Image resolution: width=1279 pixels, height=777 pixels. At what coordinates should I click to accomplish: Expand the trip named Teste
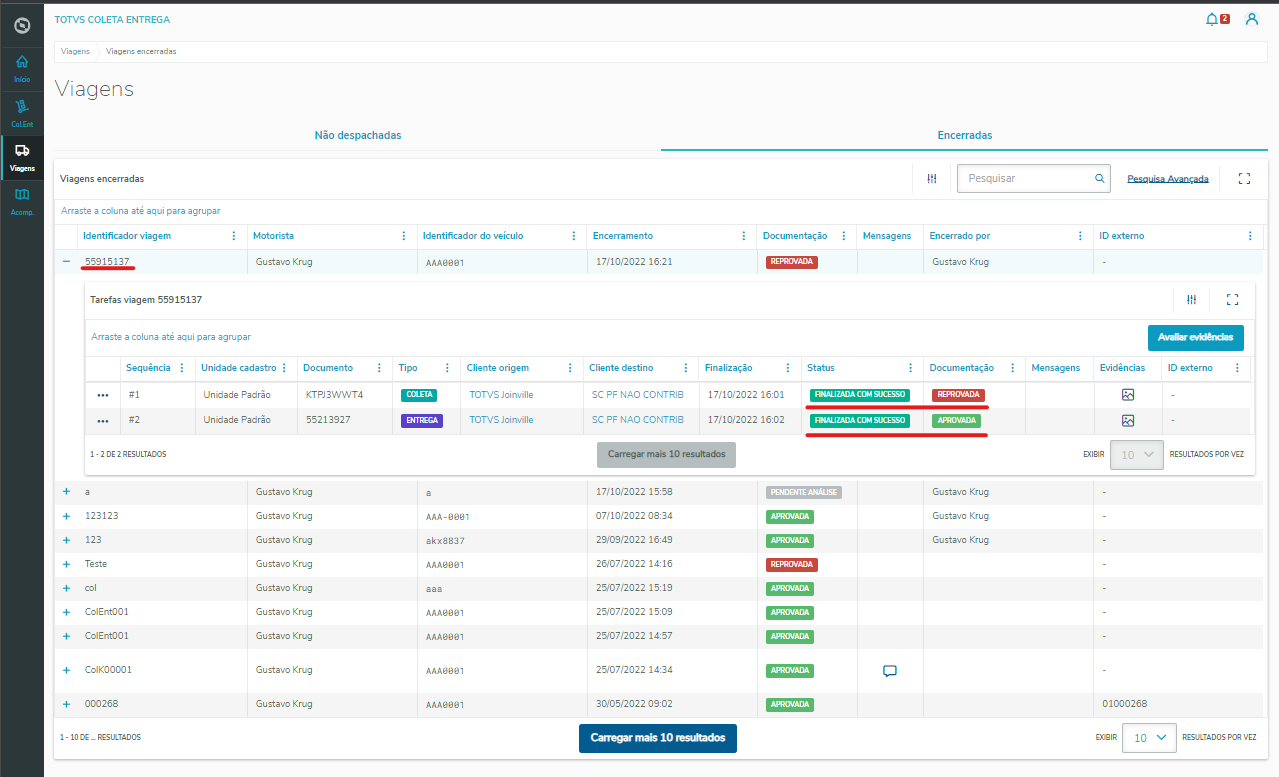(67, 564)
